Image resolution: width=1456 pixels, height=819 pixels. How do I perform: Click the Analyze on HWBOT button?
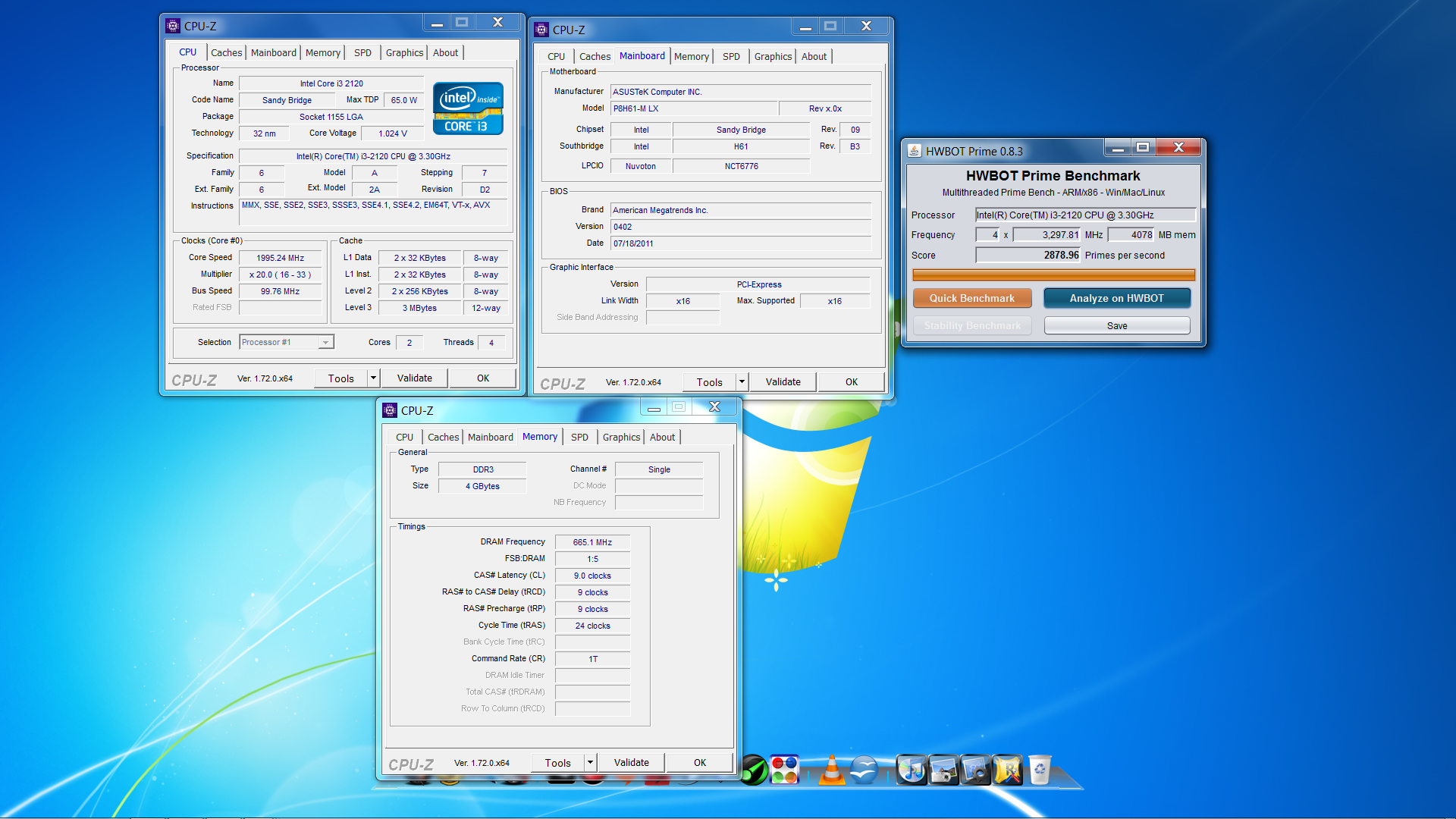(1116, 298)
